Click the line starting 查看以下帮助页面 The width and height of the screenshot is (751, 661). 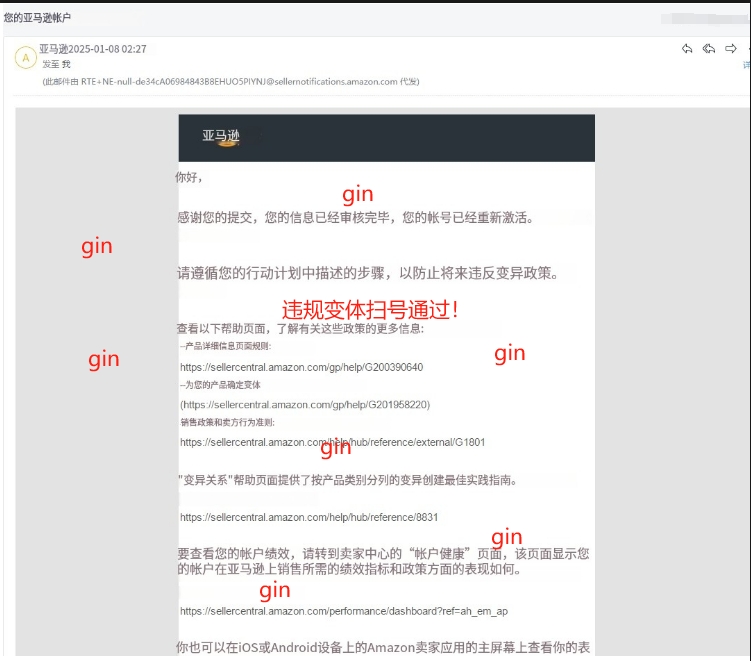pos(300,329)
